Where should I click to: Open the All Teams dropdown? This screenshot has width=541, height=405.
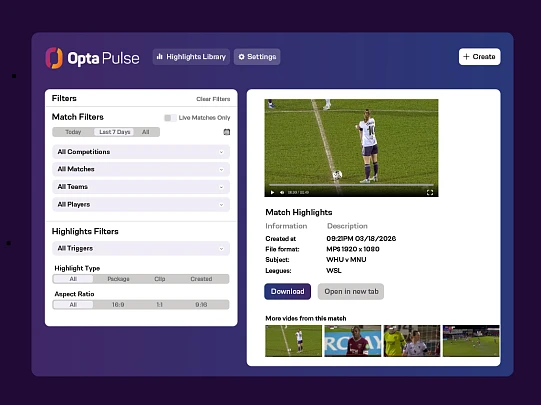(141, 187)
